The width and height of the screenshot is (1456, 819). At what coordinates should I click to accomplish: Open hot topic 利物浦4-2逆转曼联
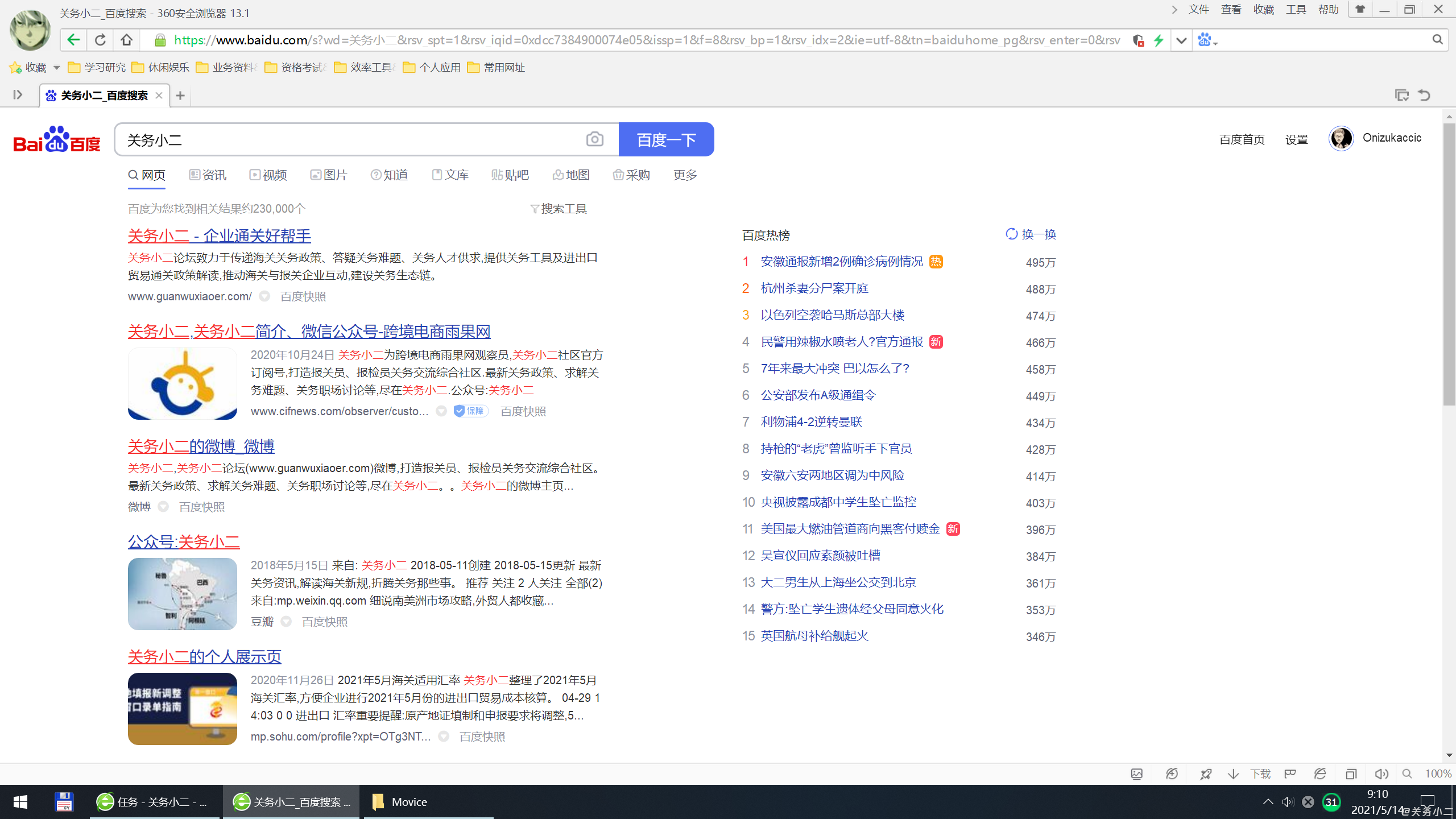[812, 422]
